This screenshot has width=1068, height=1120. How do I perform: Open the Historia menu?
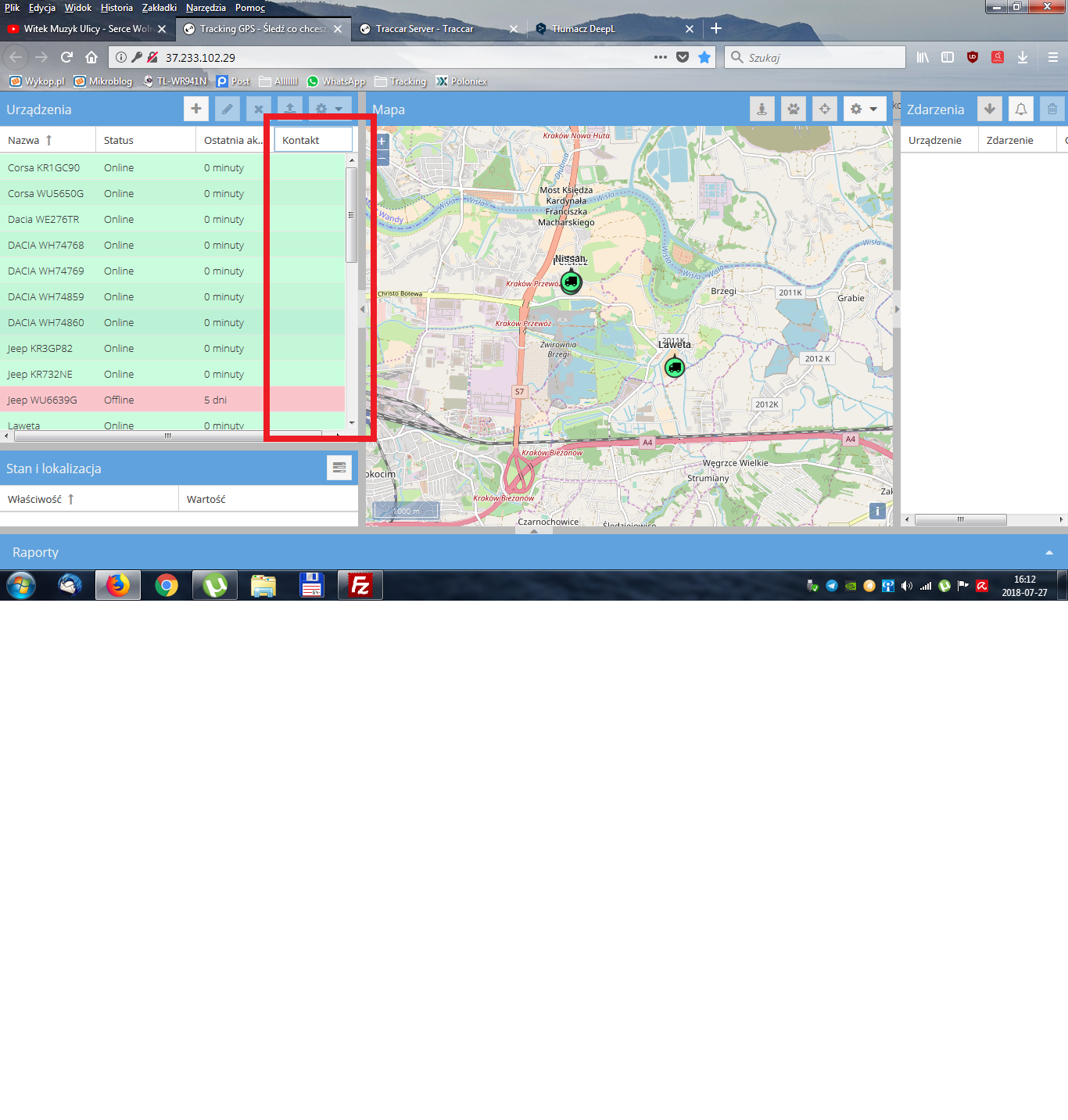116,8
